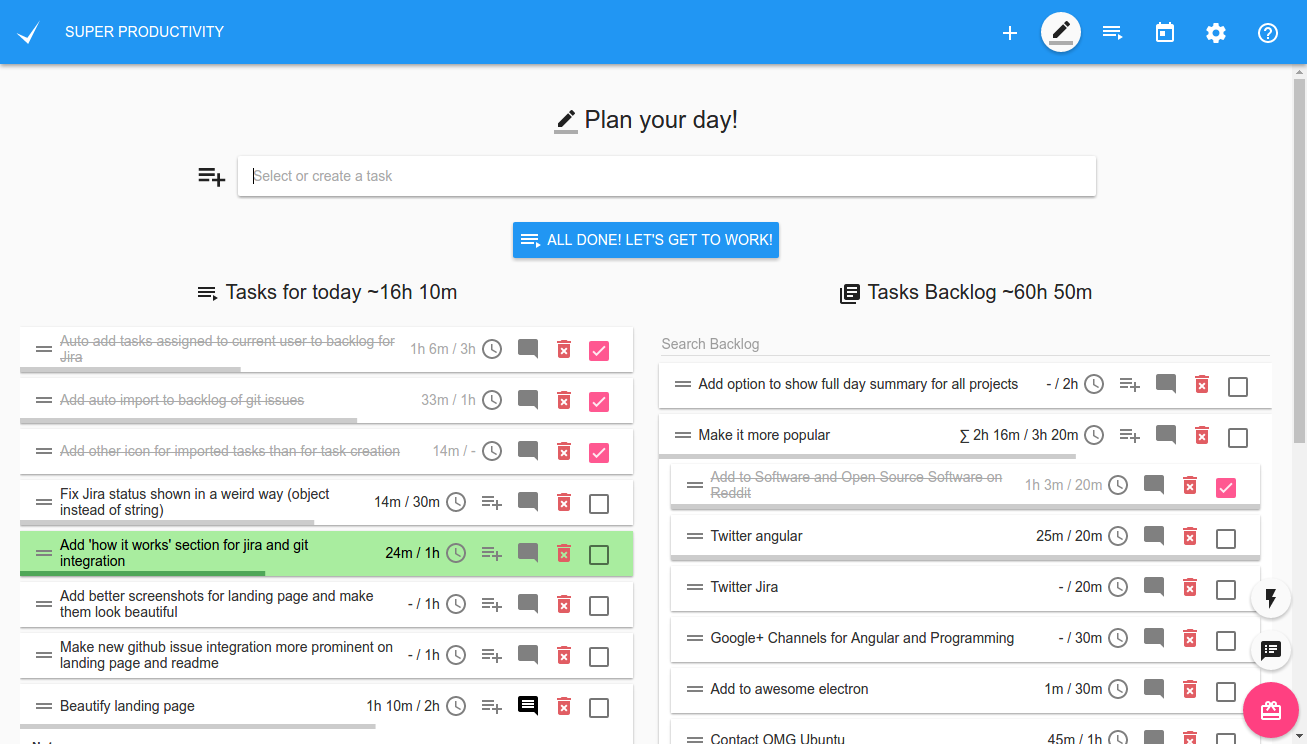Open the help question mark icon

1267,33
